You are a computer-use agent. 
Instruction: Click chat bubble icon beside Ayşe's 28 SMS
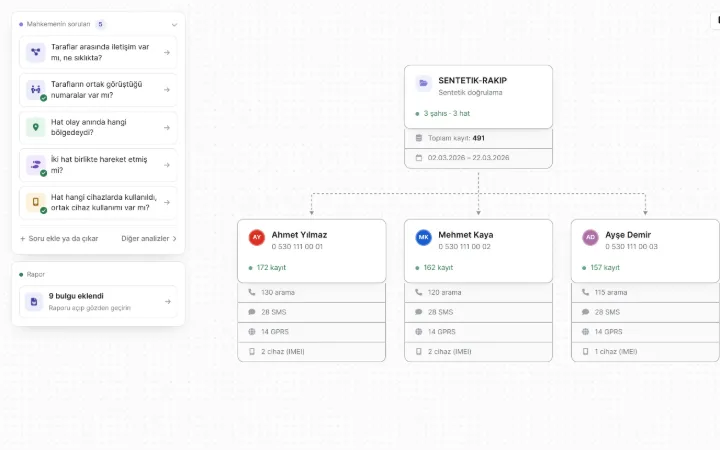click(x=585, y=312)
